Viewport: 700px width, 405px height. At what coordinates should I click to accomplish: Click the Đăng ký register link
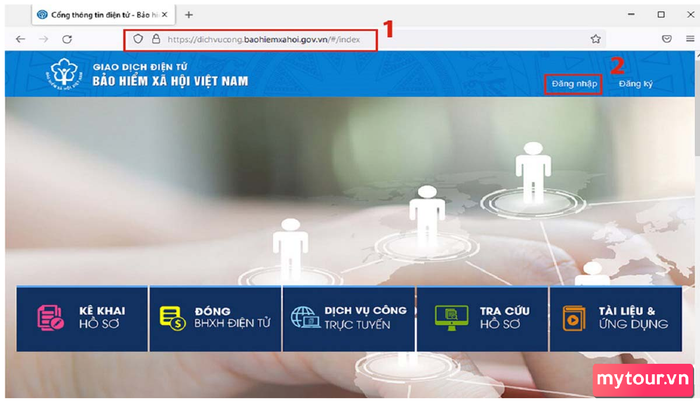[x=635, y=84]
